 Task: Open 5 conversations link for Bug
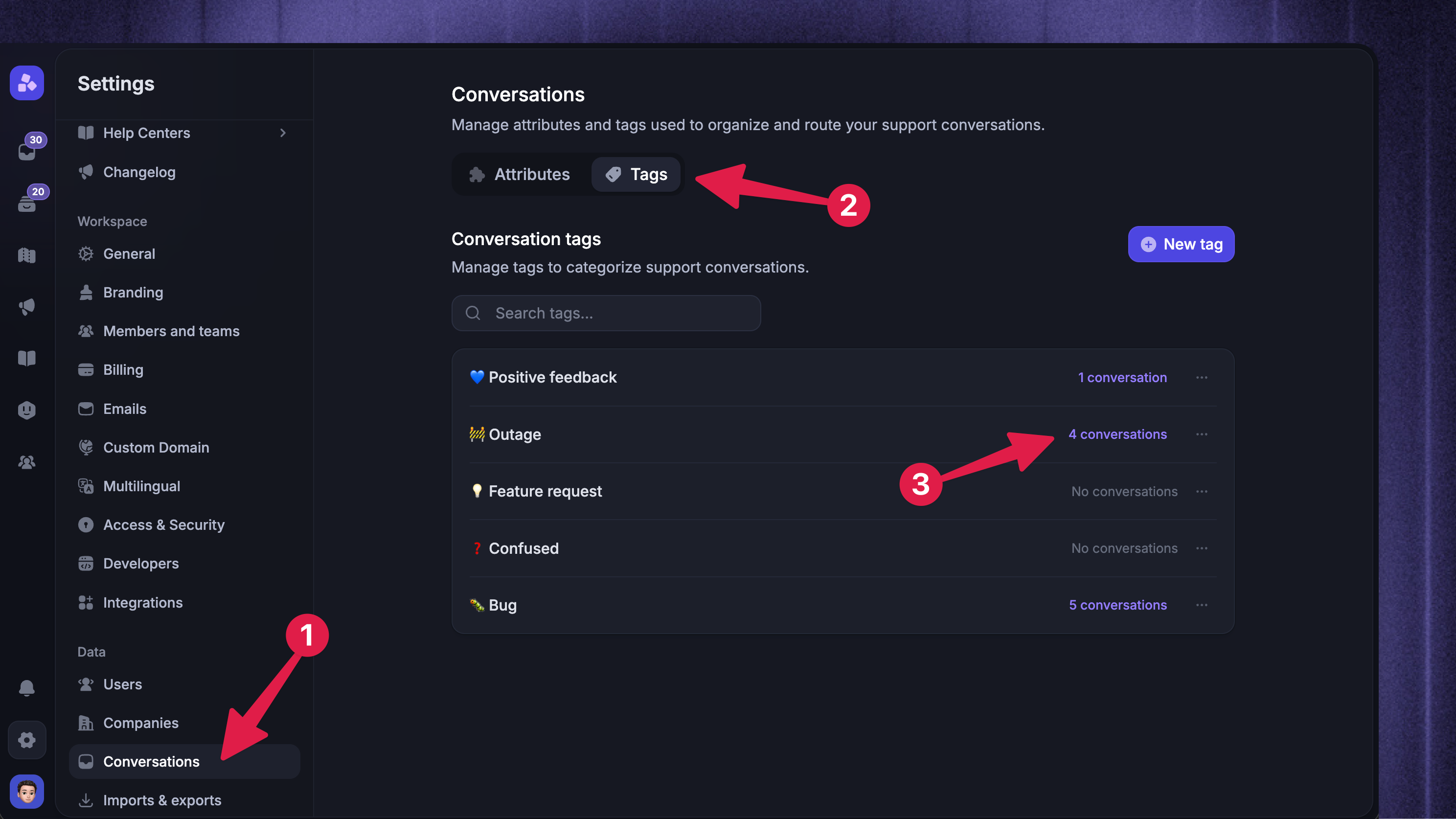pos(1117,605)
